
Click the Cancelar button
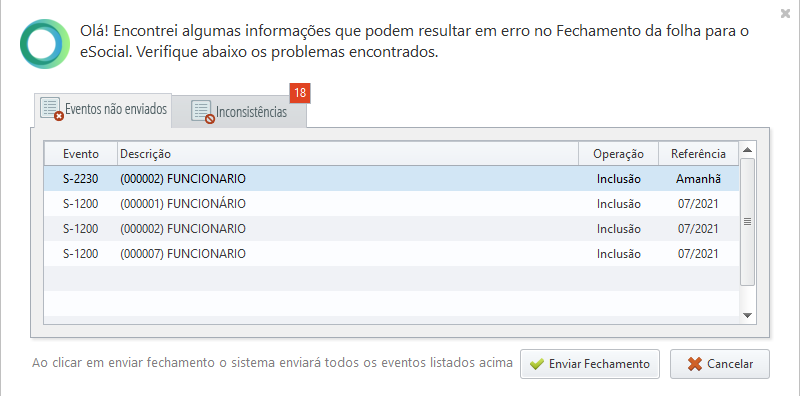click(x=720, y=364)
